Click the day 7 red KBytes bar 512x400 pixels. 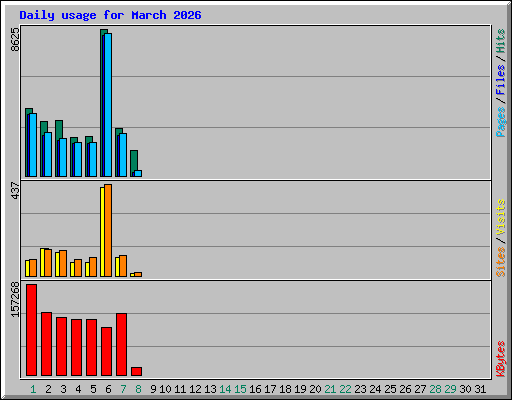tap(121, 344)
